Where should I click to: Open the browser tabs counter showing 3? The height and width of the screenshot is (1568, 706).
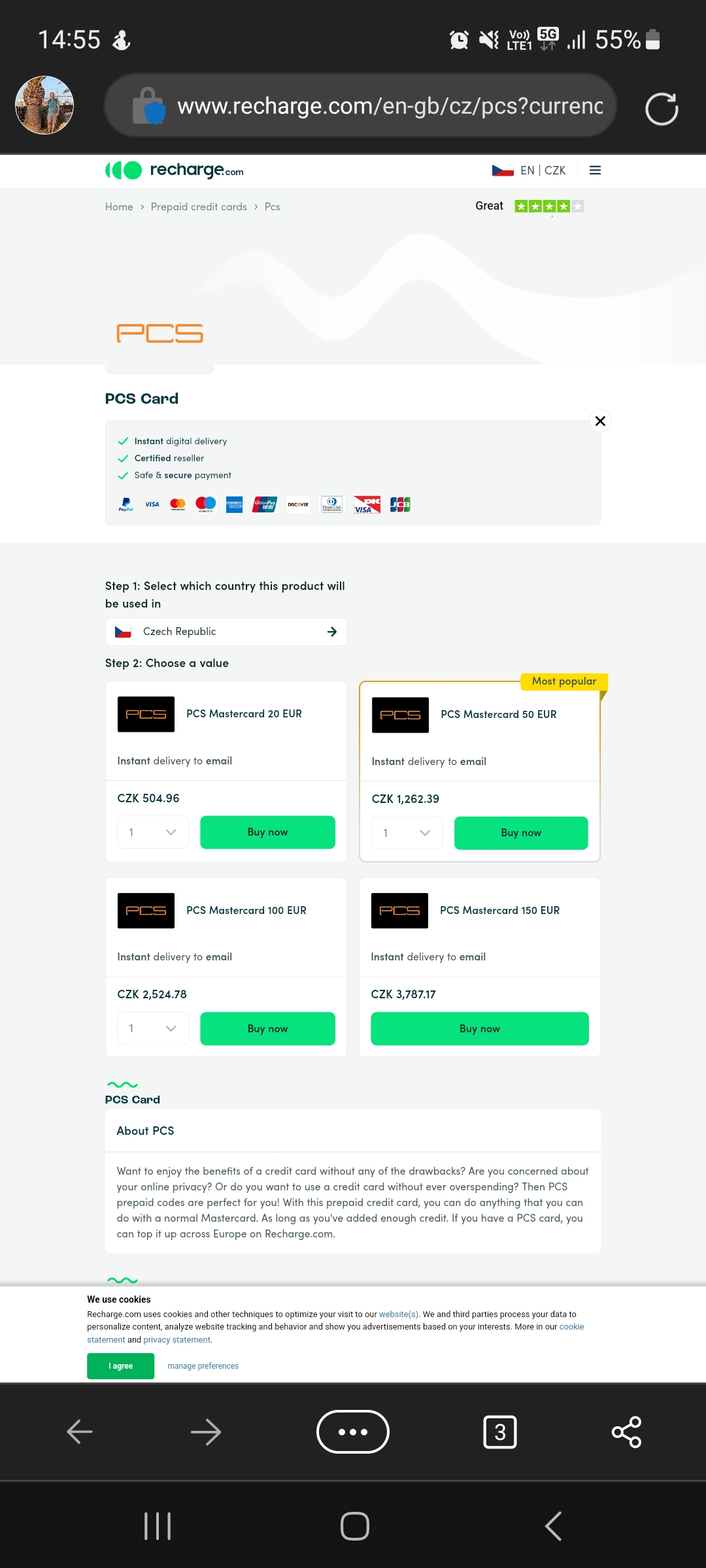point(500,1431)
